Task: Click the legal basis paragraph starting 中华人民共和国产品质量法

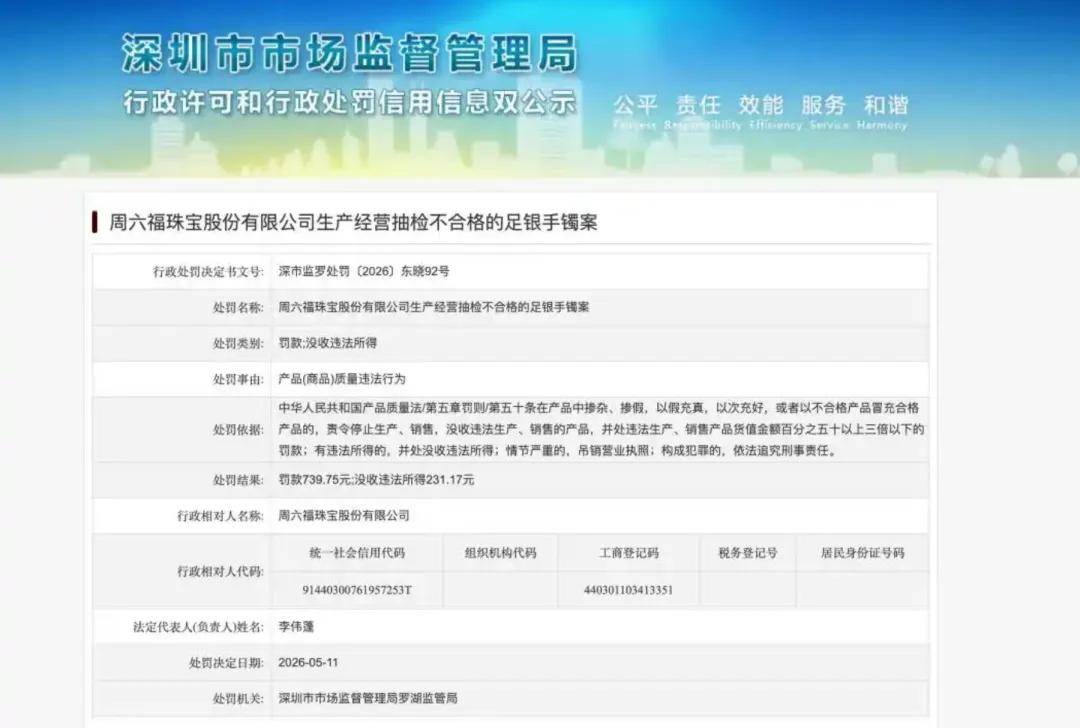Action: (601, 429)
